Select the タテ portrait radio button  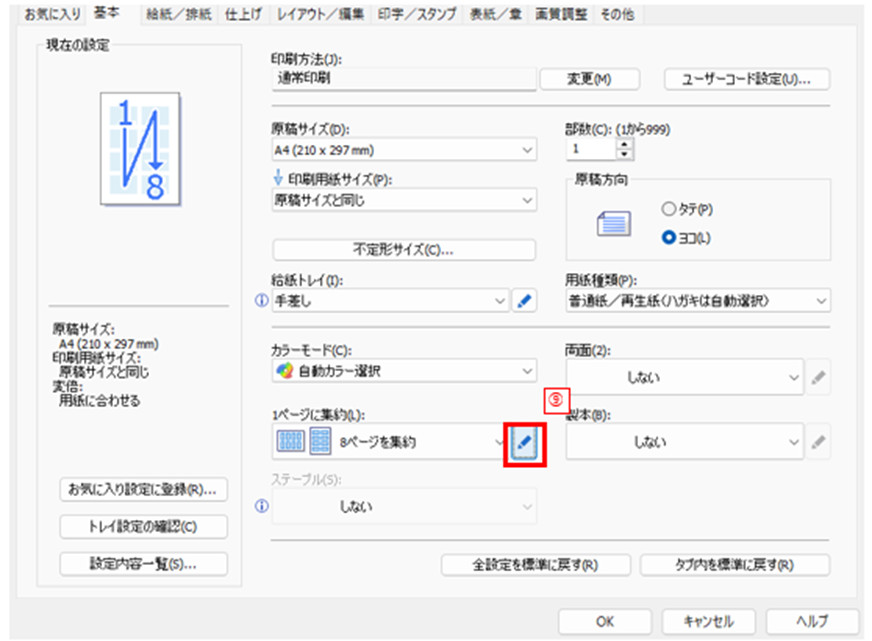coord(669,209)
